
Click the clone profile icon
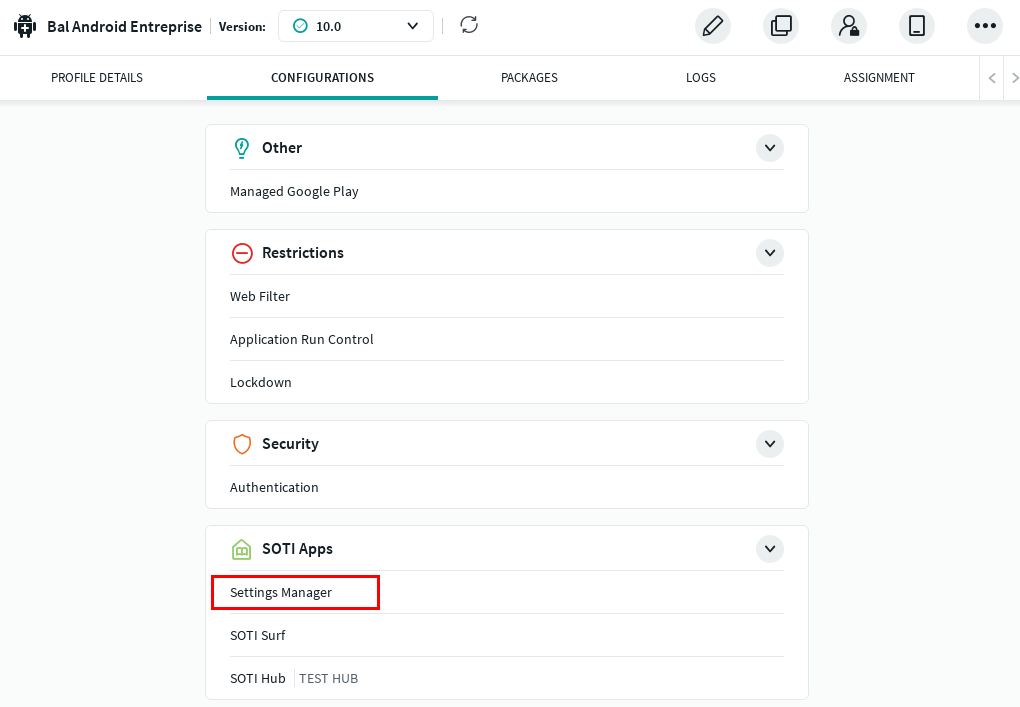780,26
